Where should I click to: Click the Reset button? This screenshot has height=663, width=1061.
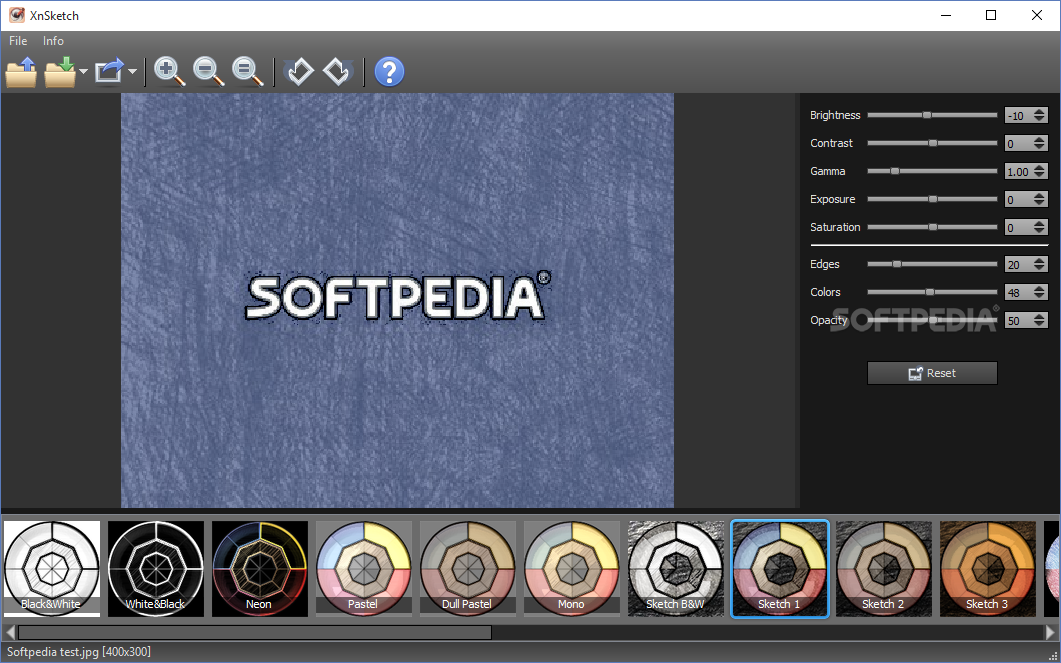[x=932, y=373]
